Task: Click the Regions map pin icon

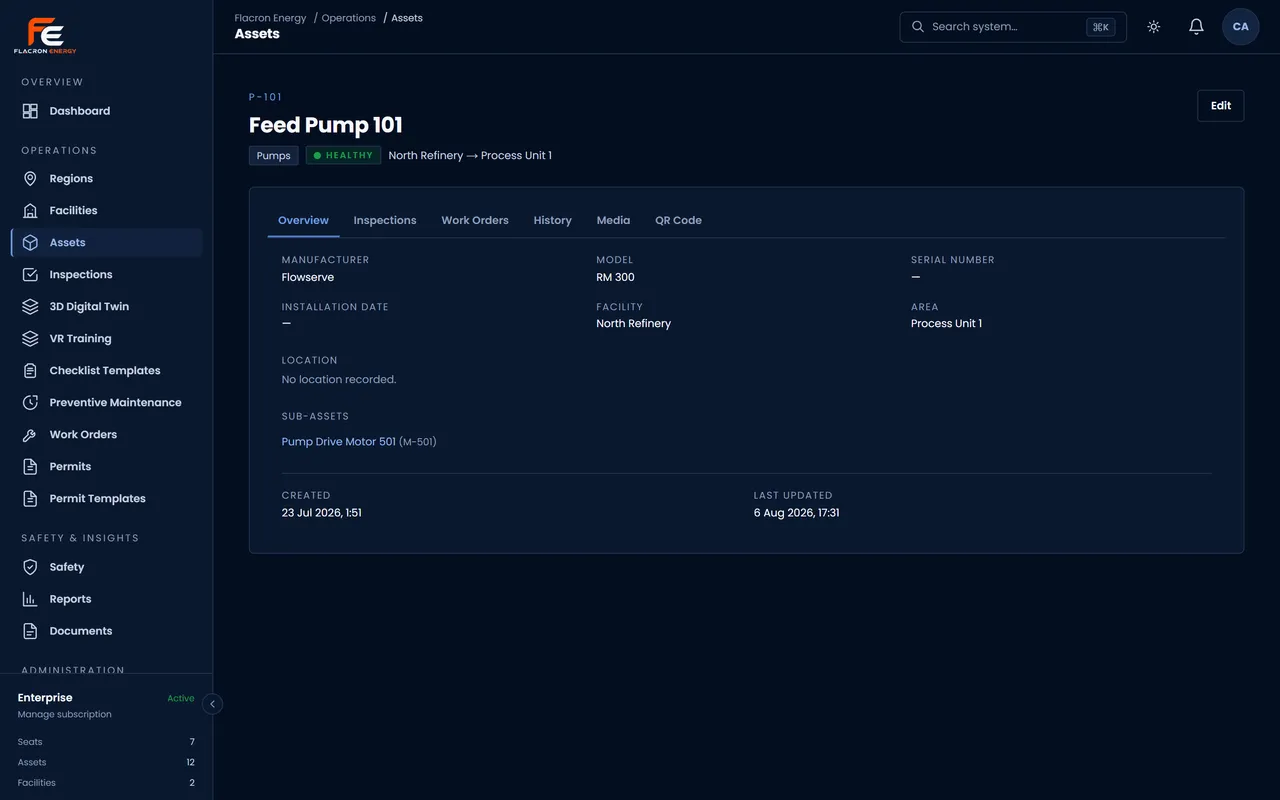Action: tap(30, 179)
